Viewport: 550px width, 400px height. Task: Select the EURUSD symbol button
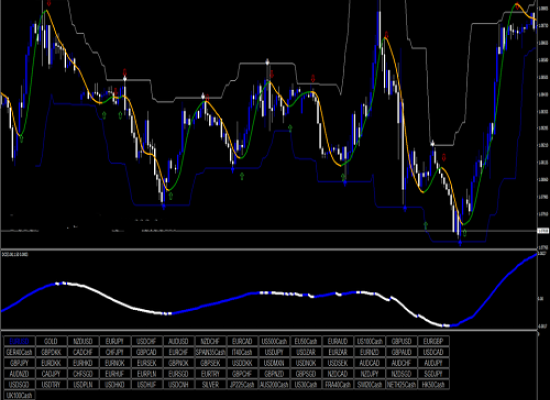pyautogui.click(x=19, y=341)
